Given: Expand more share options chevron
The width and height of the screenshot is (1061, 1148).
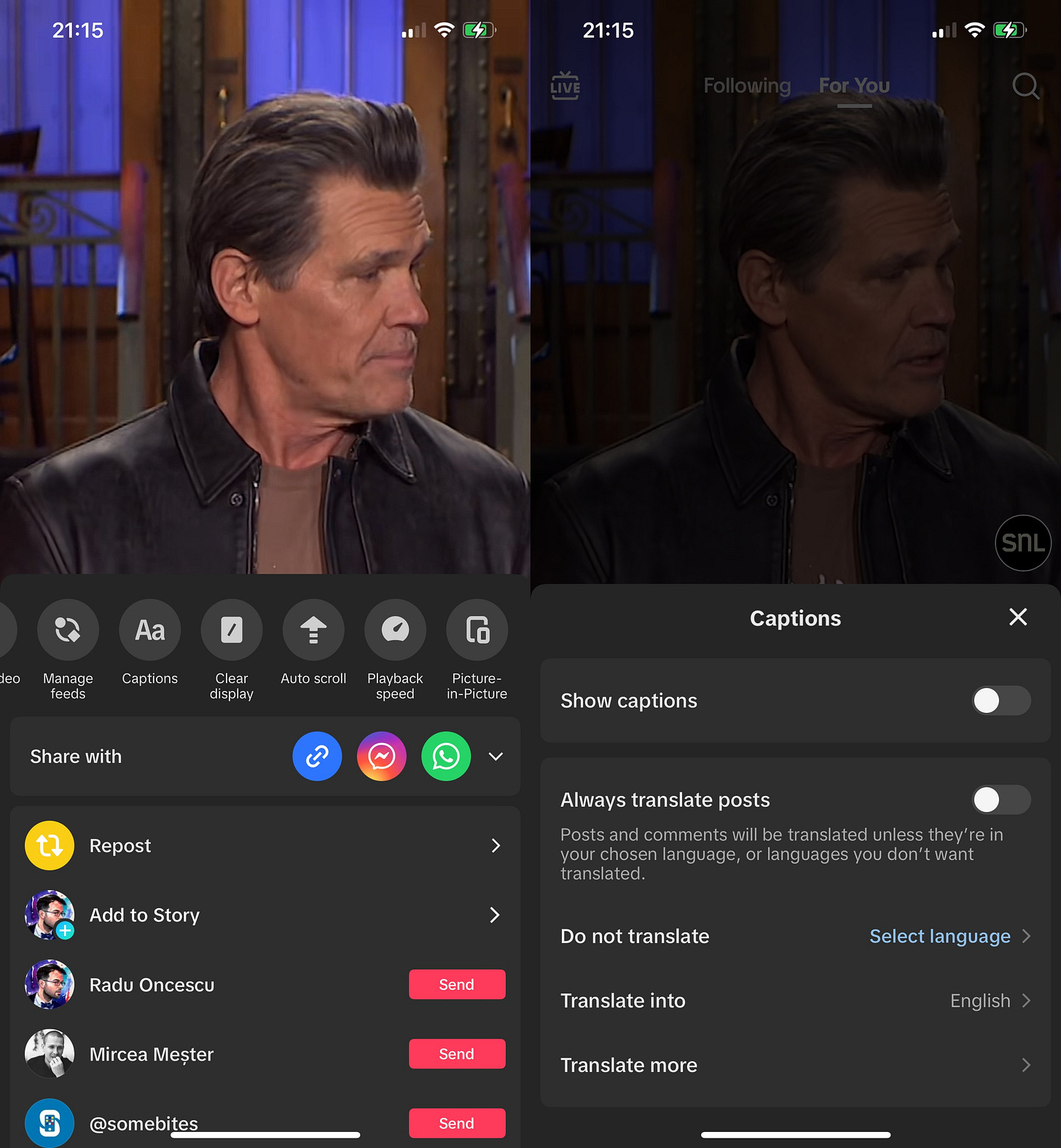Looking at the screenshot, I should click(496, 757).
